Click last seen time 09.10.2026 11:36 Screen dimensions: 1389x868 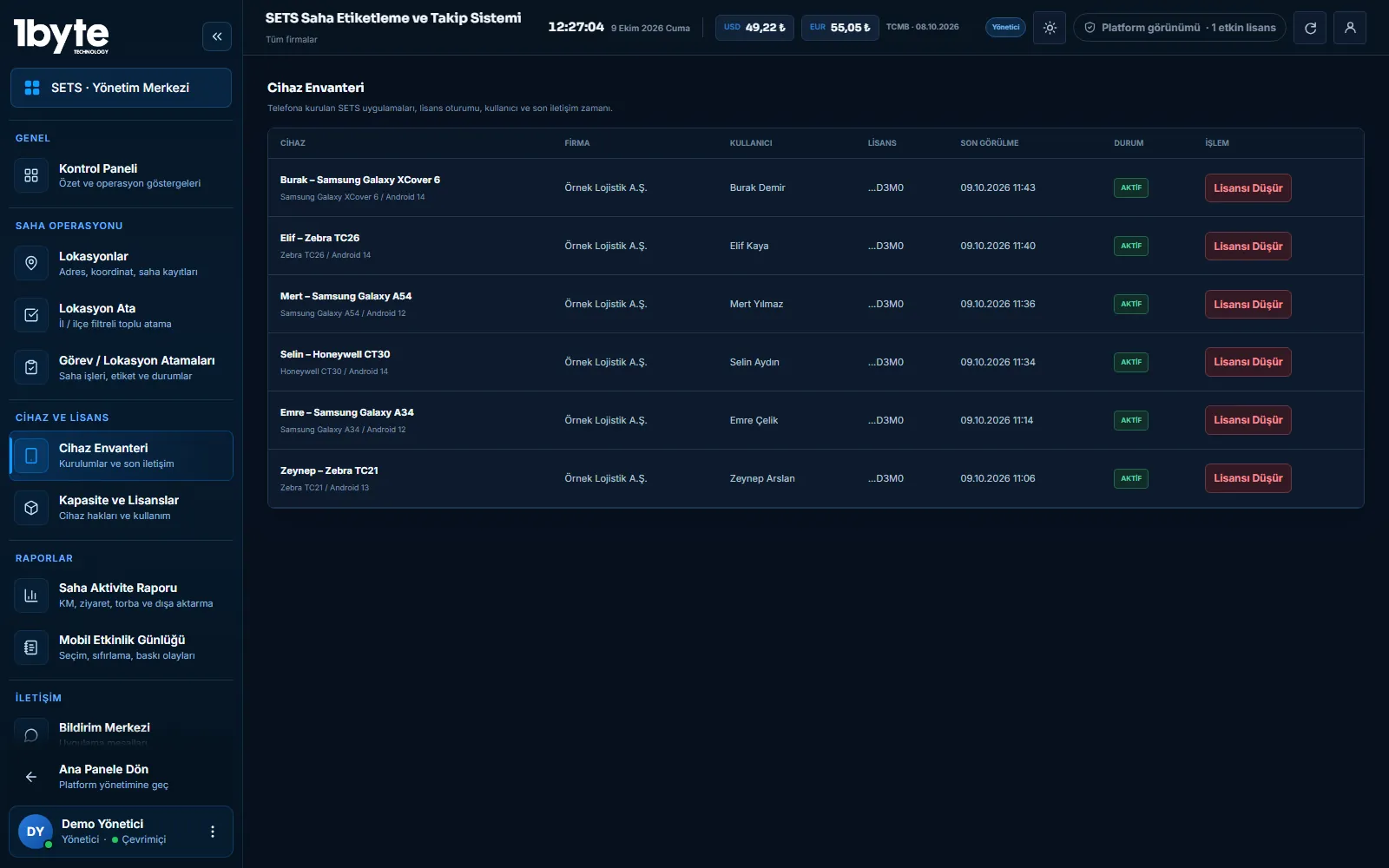pos(997,304)
